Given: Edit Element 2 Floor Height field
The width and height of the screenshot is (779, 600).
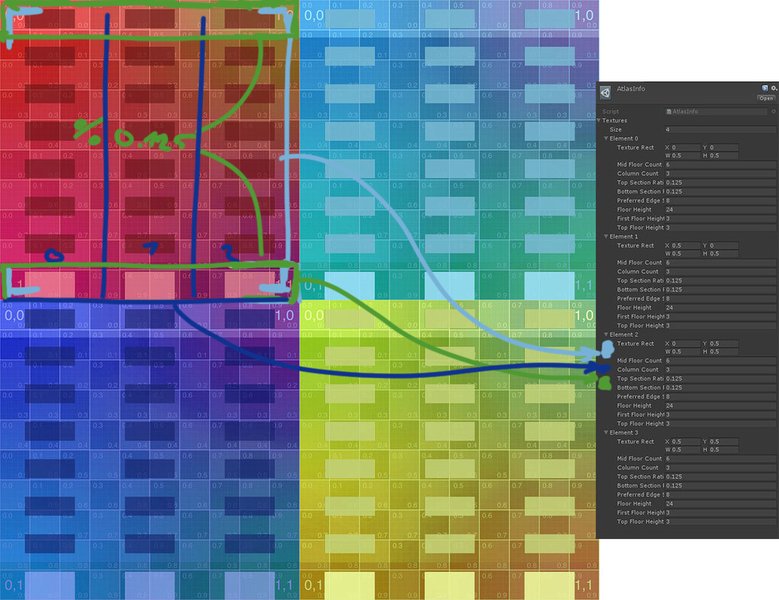Looking at the screenshot, I should pos(720,405).
